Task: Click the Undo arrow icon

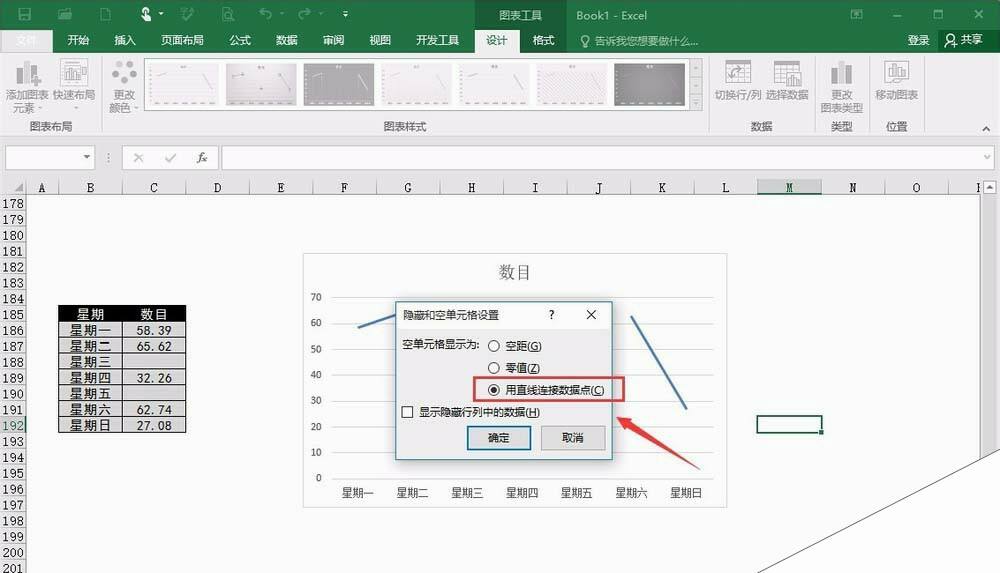Action: (x=266, y=13)
